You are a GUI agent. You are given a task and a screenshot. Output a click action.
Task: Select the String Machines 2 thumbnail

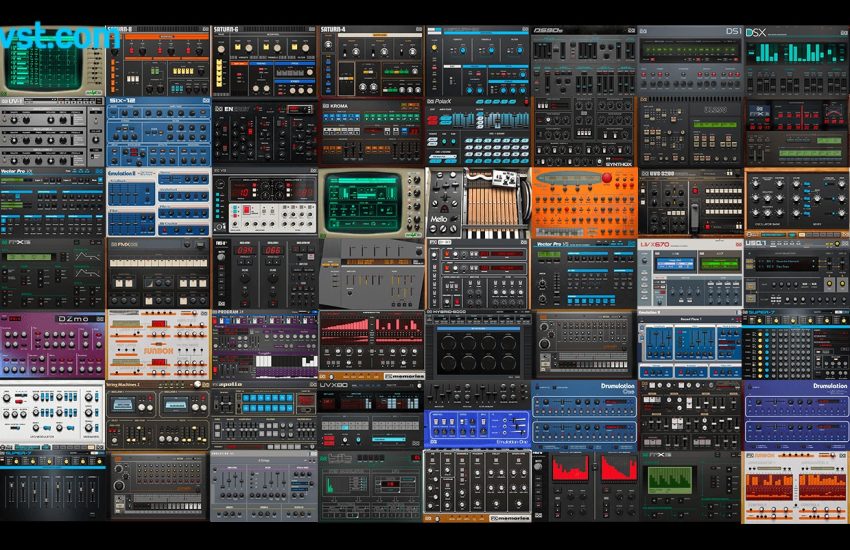tap(158, 416)
